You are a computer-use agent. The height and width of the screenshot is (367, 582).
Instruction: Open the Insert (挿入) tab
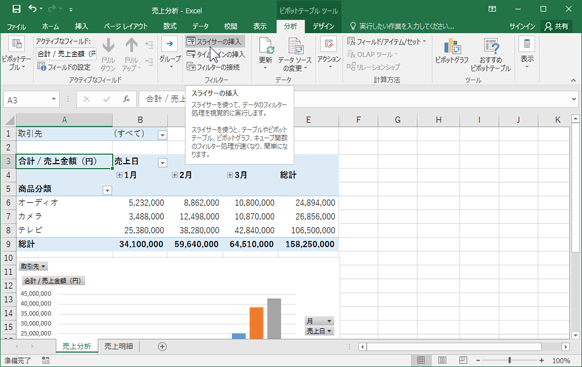81,26
